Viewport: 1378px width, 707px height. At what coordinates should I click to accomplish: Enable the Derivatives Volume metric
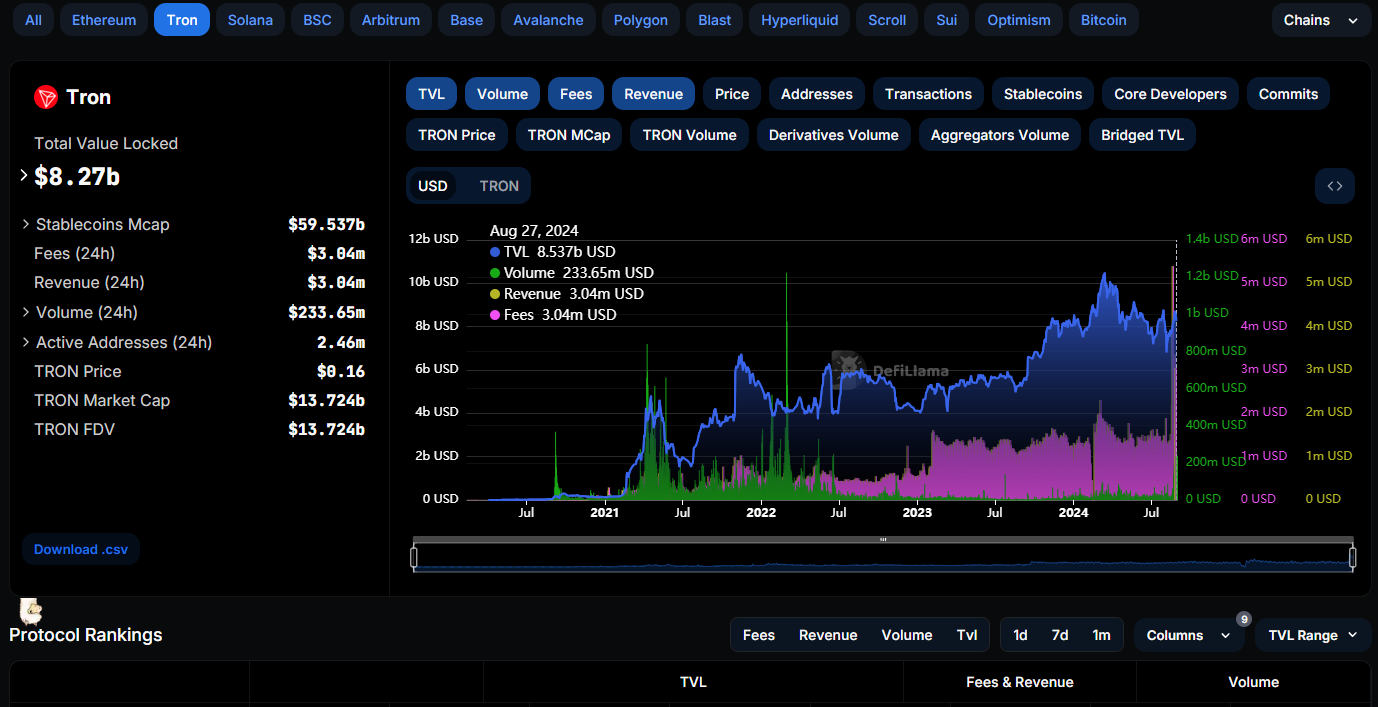click(834, 135)
